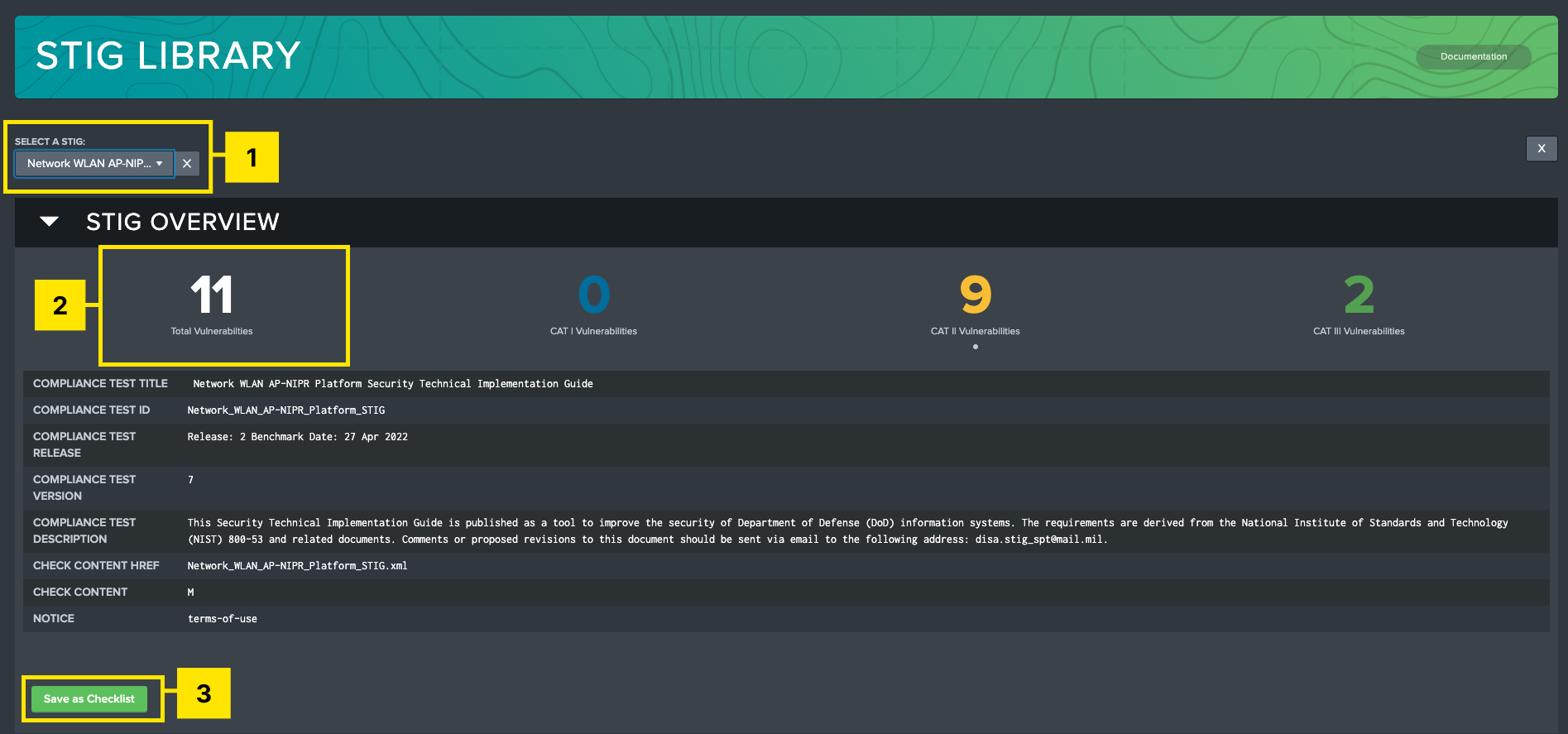Click the COMPLIANCE TEST RELEASE label
Viewport: 1568px width, 734px height.
pos(84,445)
